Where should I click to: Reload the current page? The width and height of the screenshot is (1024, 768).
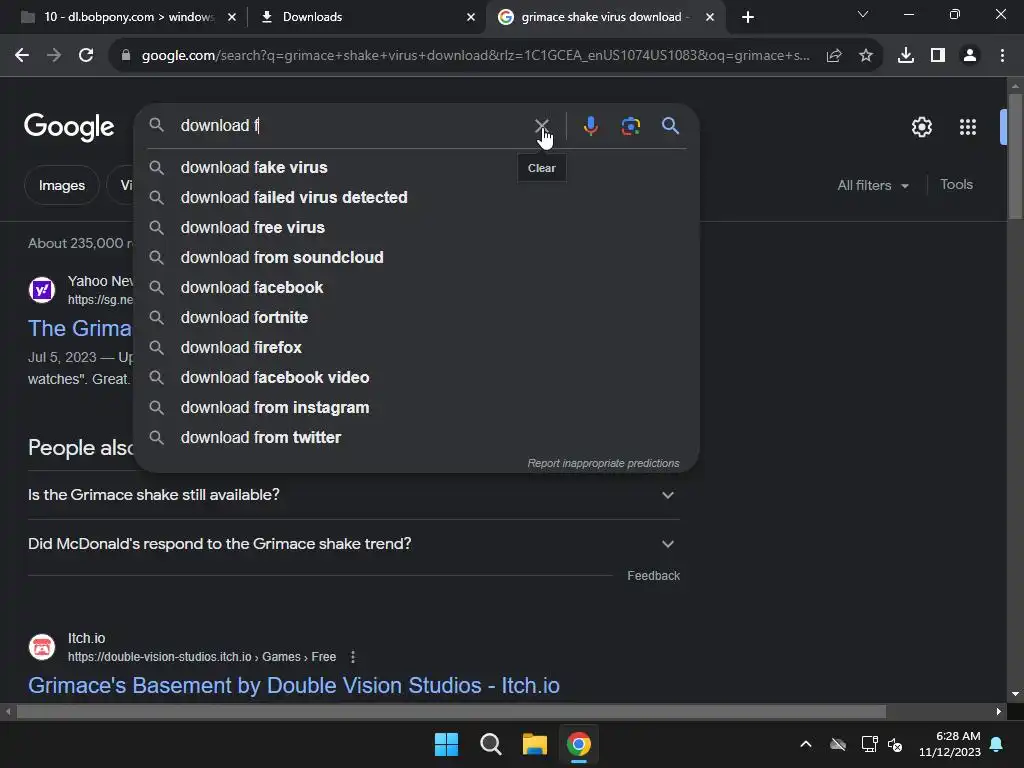[x=86, y=56]
